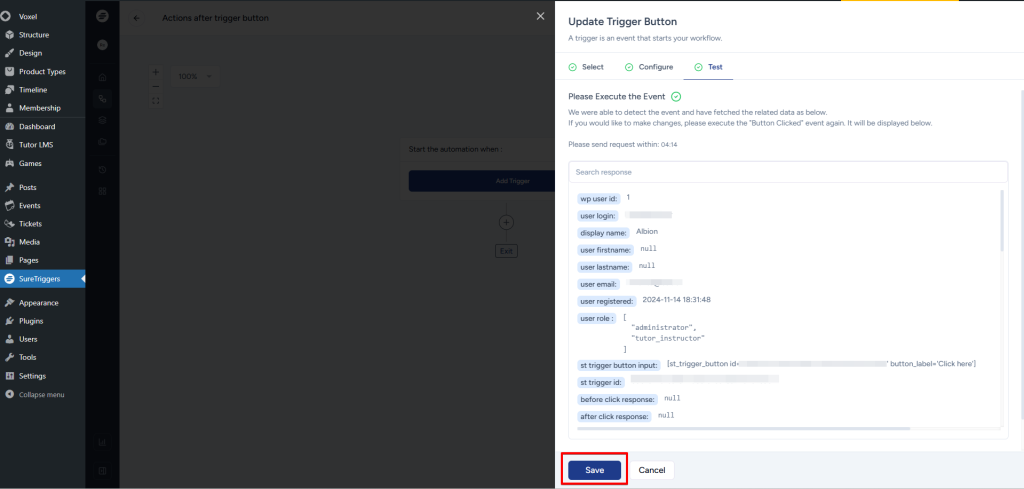Open Tutor LMS from sidebar
1024x489 pixels.
tap(37, 145)
